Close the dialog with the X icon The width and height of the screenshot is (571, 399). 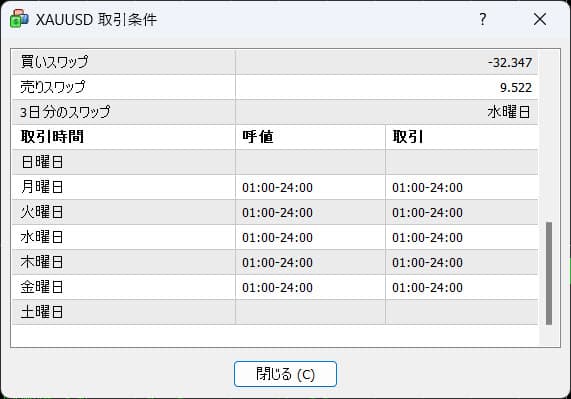click(x=540, y=19)
